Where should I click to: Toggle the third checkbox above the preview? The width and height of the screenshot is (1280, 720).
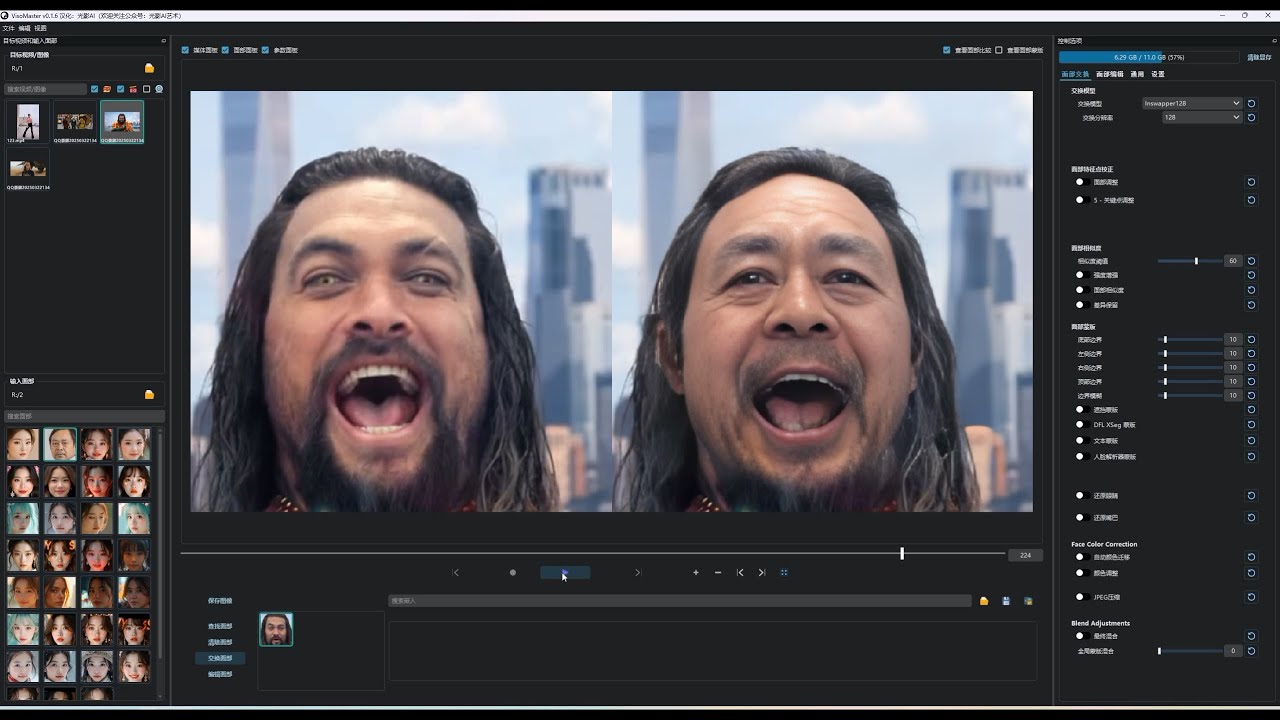click(x=265, y=50)
